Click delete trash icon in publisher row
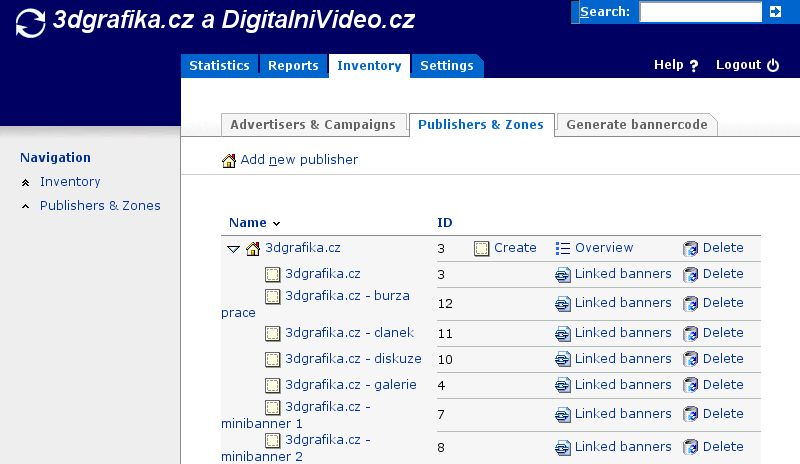 click(690, 249)
